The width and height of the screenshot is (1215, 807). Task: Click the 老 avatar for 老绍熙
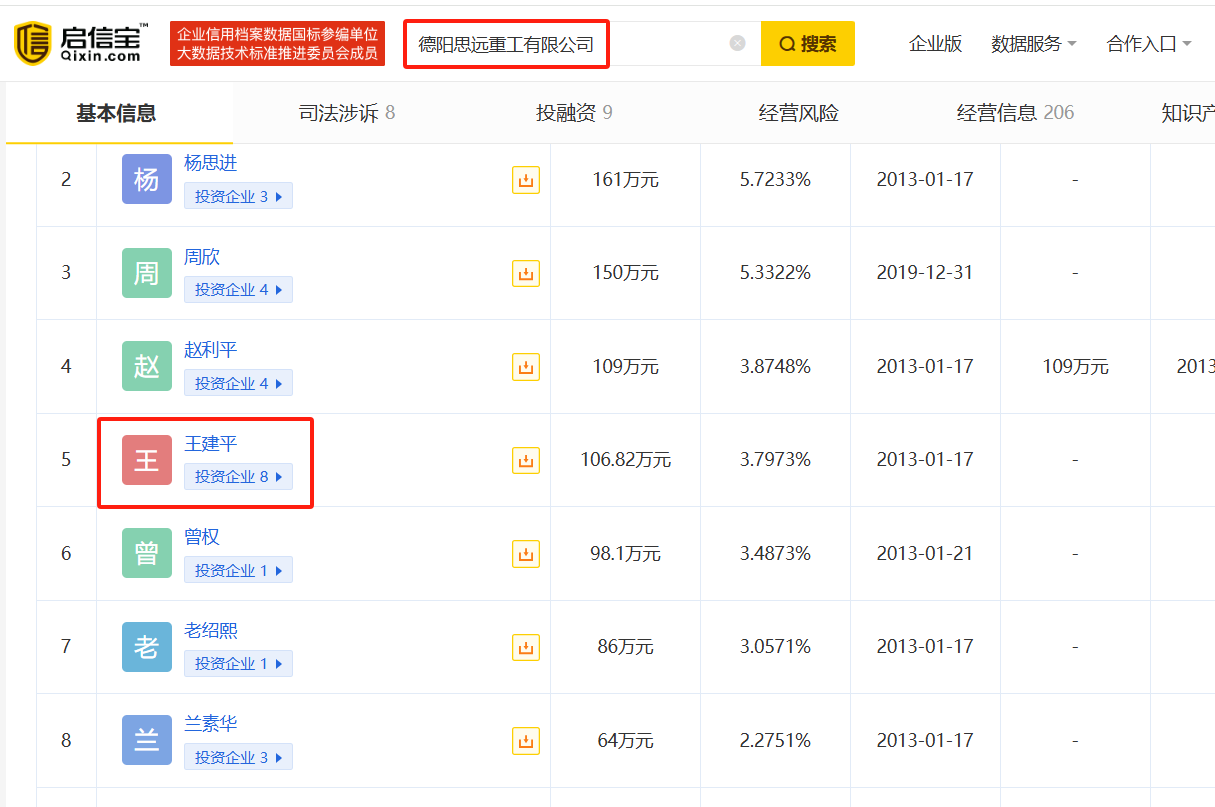tap(147, 647)
